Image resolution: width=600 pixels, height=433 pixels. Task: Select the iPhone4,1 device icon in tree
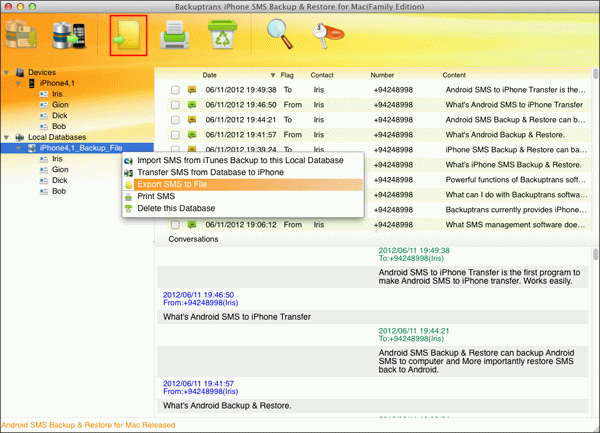32,83
